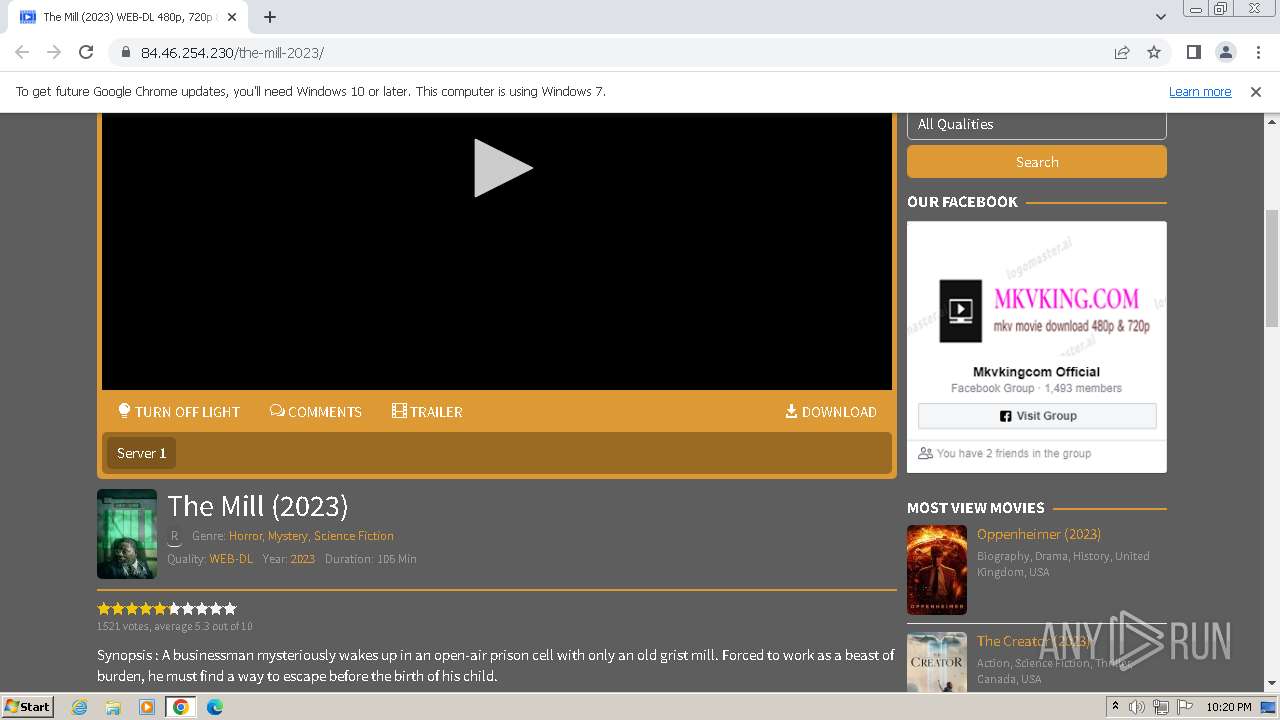Click the Chrome taskbar icon
The height and width of the screenshot is (720, 1280).
coord(181,707)
